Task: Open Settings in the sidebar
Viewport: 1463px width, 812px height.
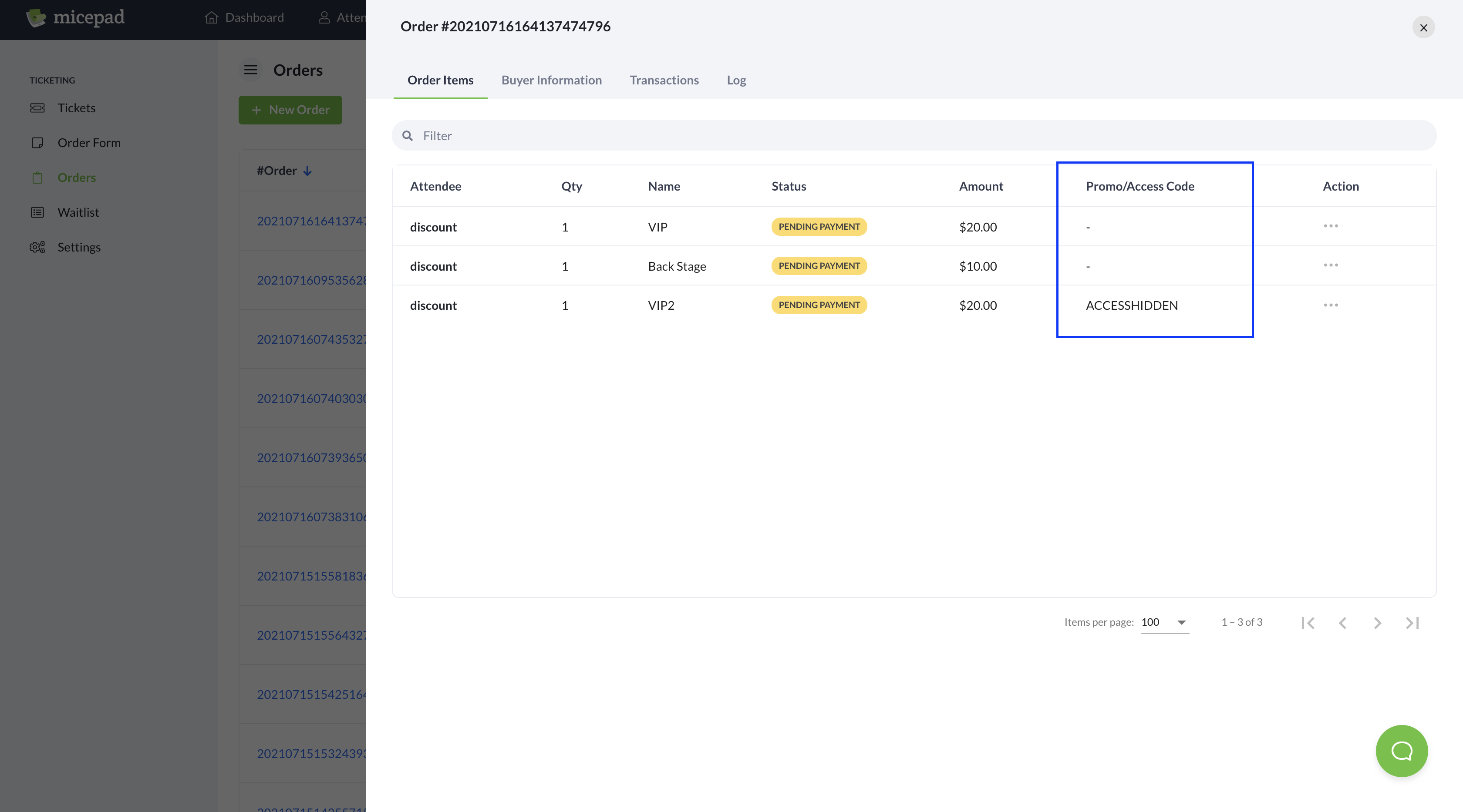Action: (79, 247)
